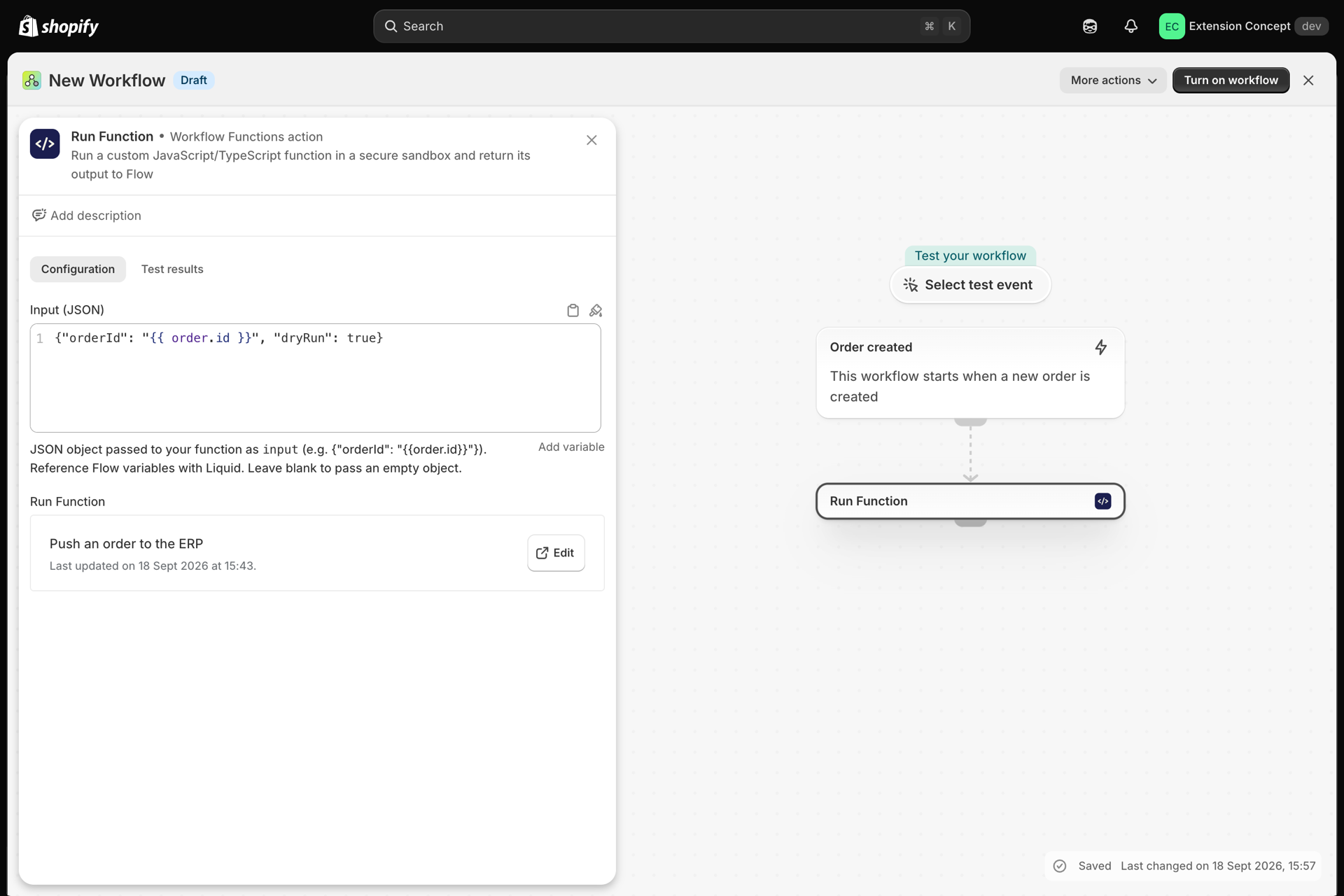Screen dimensions: 1344x896
Task: Click Select test event button
Action: (x=970, y=285)
